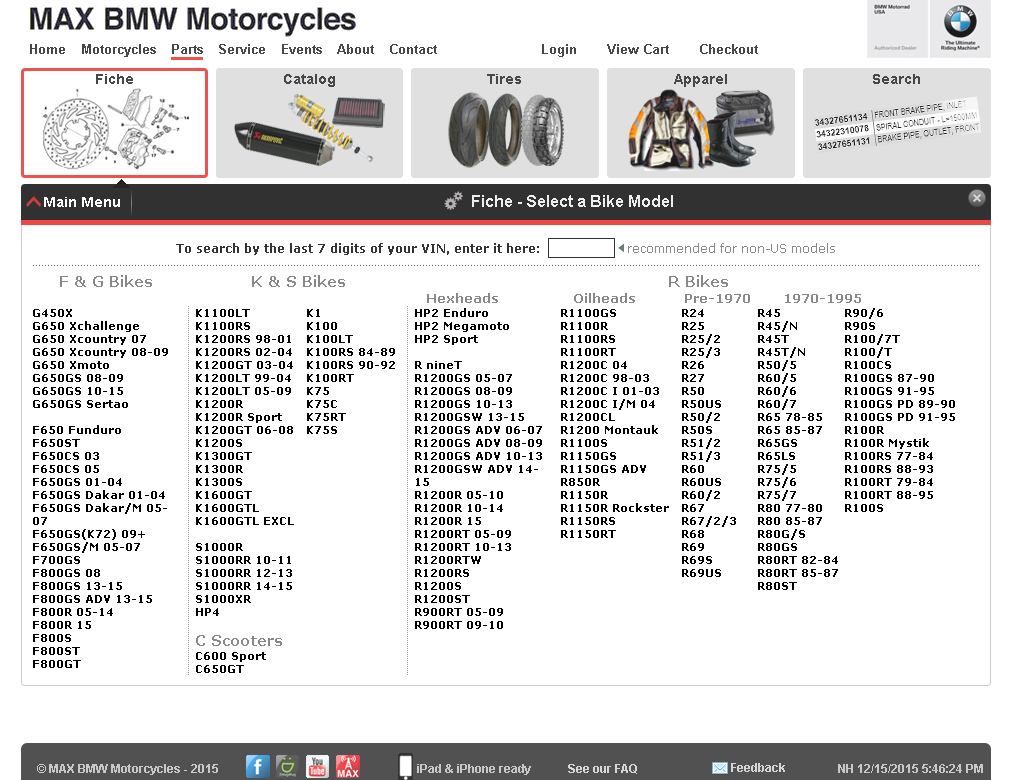Image resolution: width=1014 pixels, height=780 pixels.
Task: Proceed to Checkout
Action: coord(728,49)
